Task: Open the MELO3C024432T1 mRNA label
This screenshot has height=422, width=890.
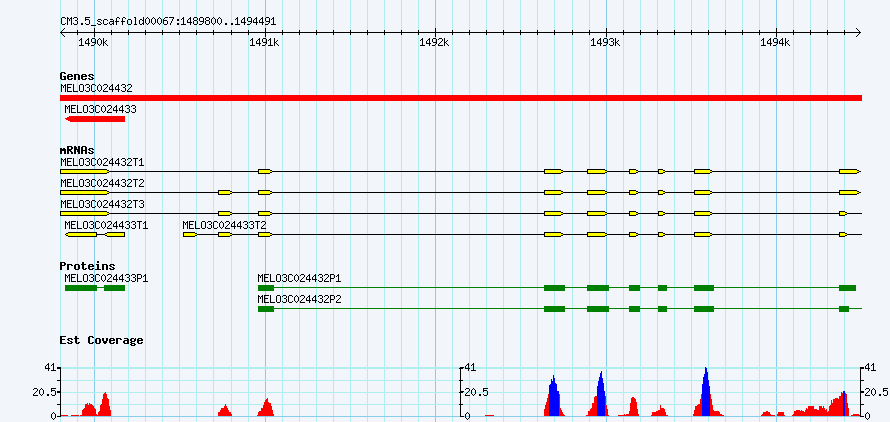Action: pyautogui.click(x=102, y=162)
